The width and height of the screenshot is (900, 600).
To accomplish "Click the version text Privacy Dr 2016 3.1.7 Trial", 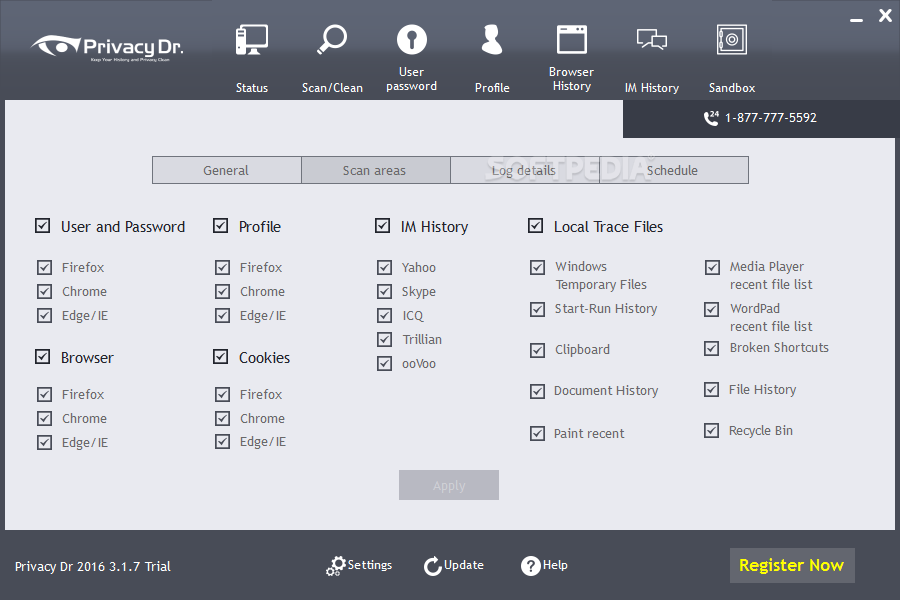I will tap(93, 566).
